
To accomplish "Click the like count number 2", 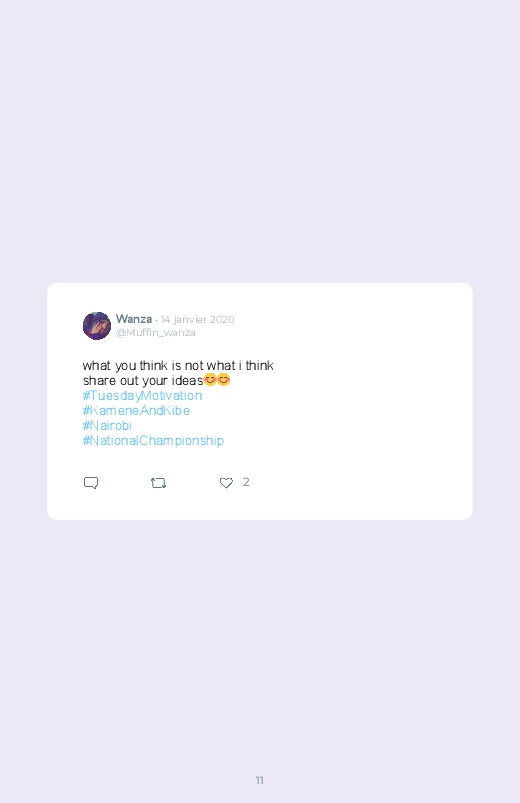I will point(246,482).
